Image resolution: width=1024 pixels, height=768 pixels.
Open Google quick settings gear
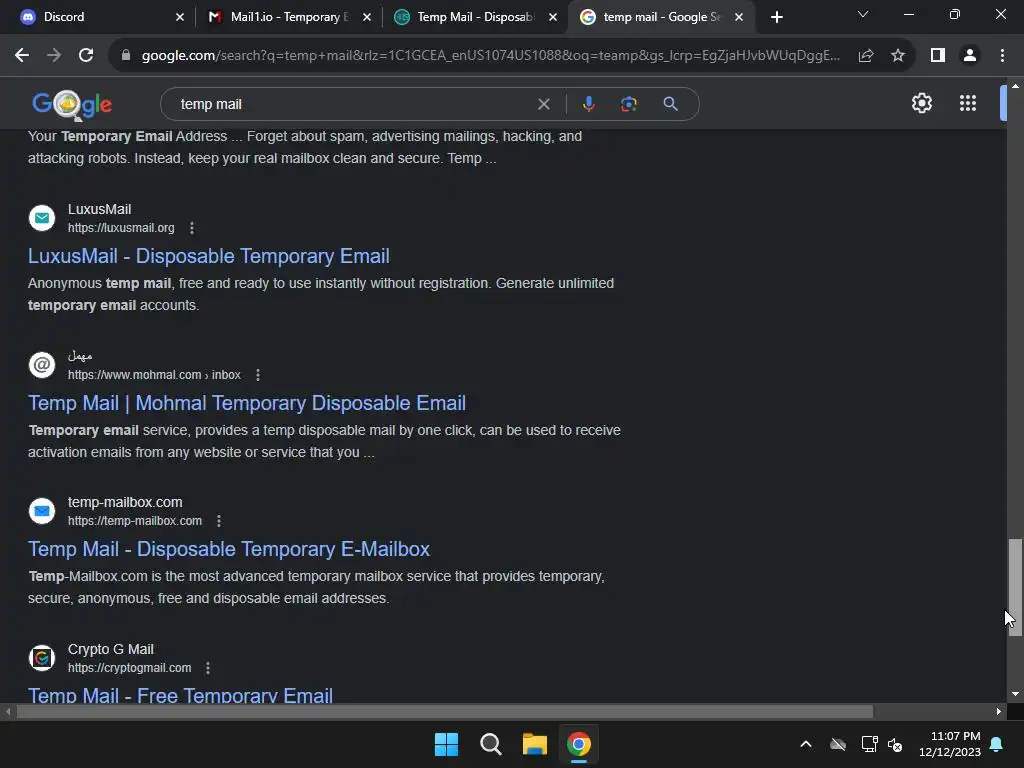921,103
